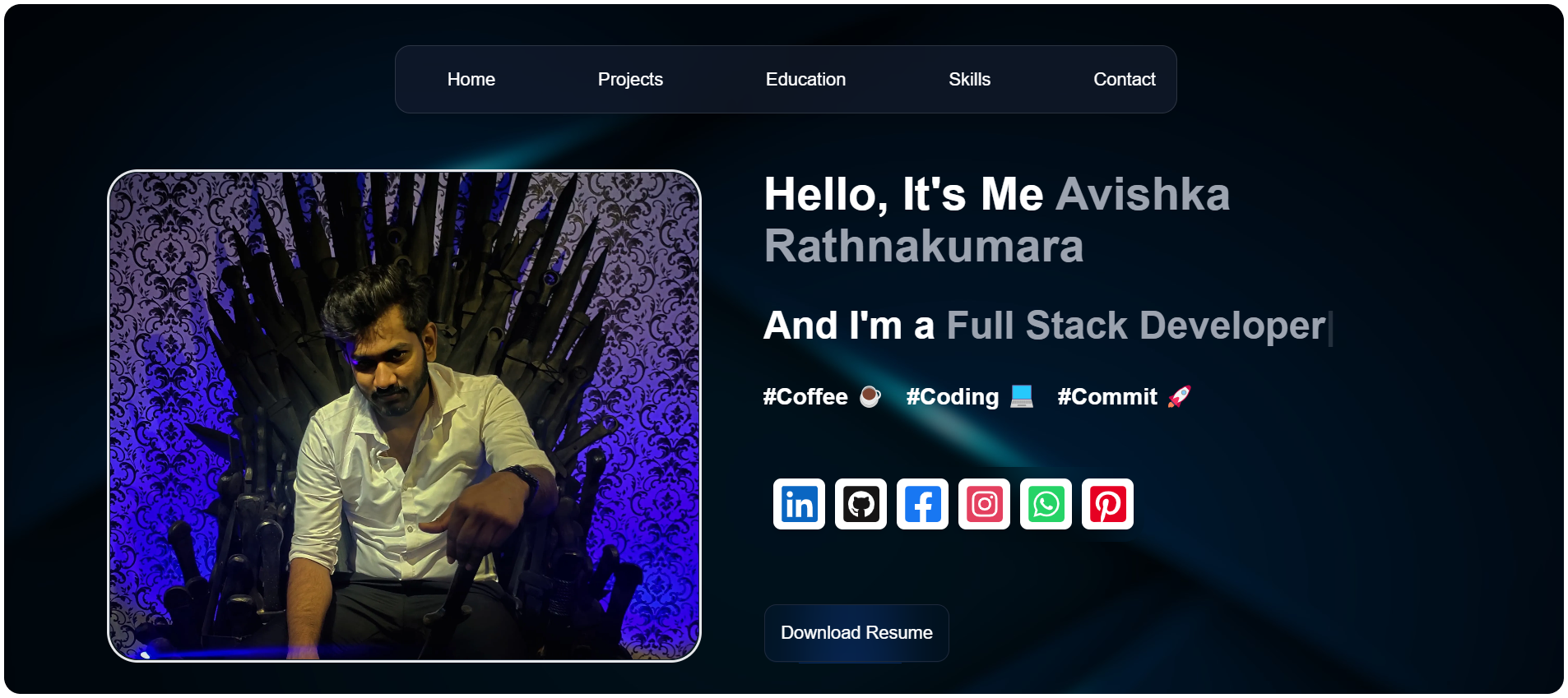This screenshot has width=1568, height=698.
Task: Click the laptop emoji beside #Coding
Action: coord(1022,396)
